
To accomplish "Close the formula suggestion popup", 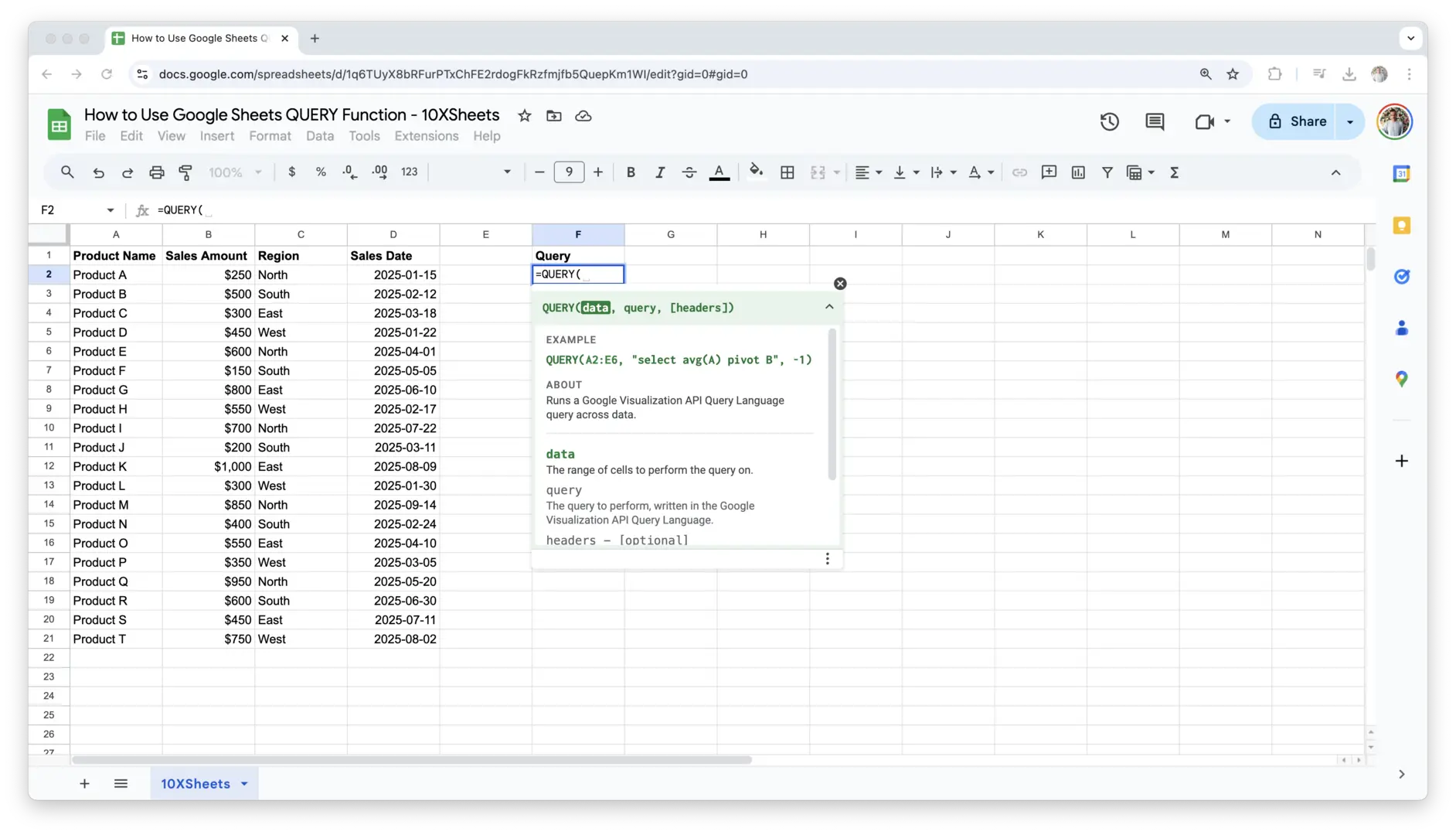I will pyautogui.click(x=840, y=284).
